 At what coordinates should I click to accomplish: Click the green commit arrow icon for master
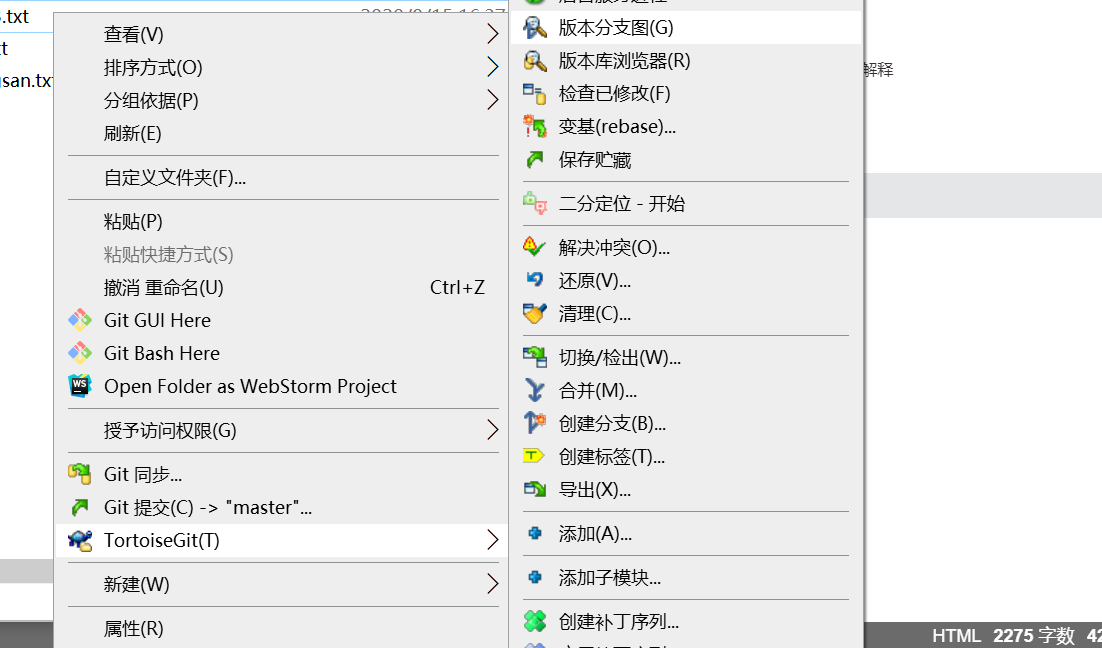[x=80, y=507]
